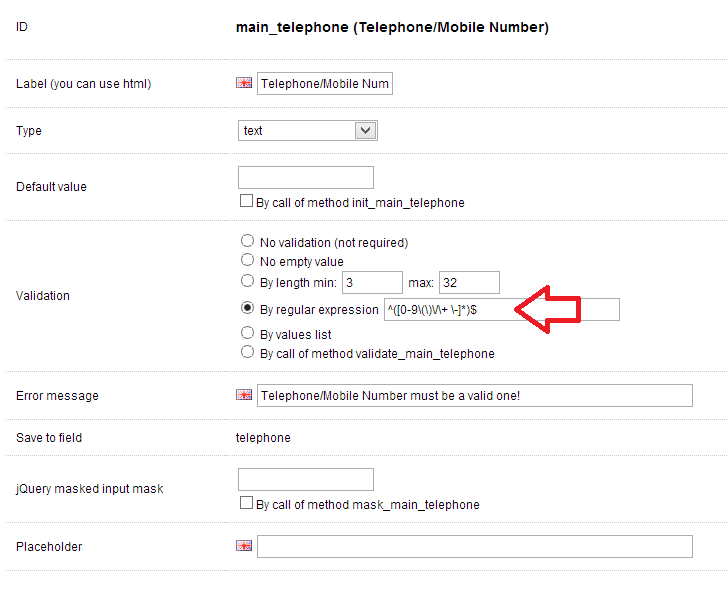Select the No empty value radio
Screen dimensions: 727x596
248,261
